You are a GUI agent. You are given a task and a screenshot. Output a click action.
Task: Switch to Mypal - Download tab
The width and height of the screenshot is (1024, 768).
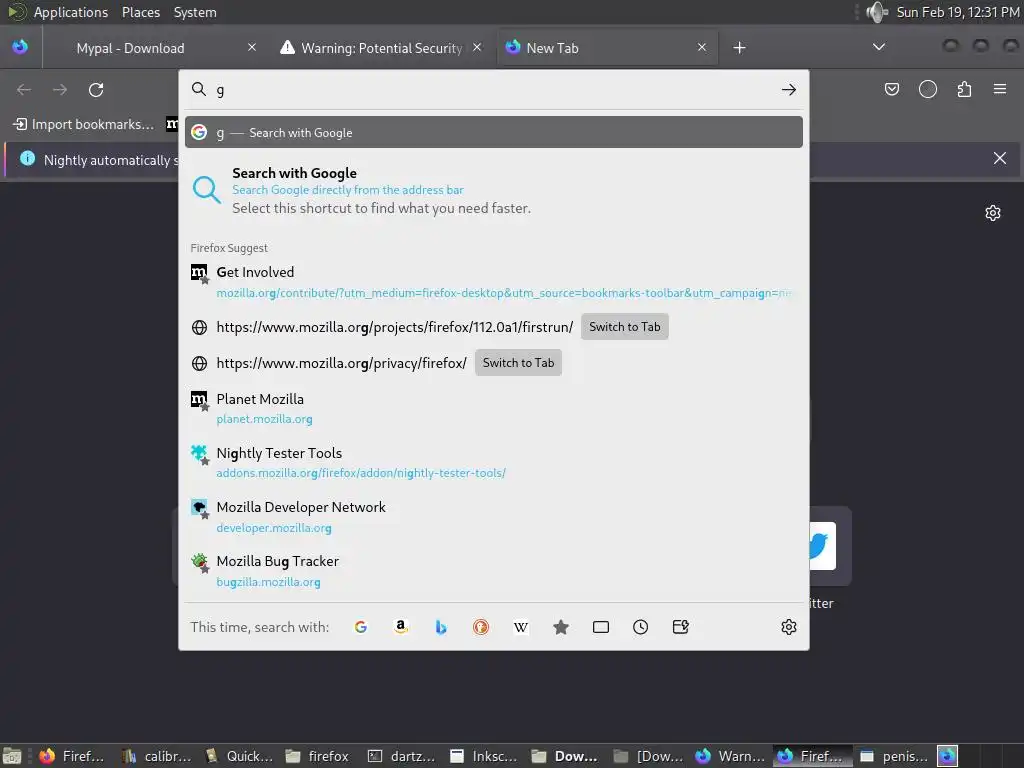point(152,48)
